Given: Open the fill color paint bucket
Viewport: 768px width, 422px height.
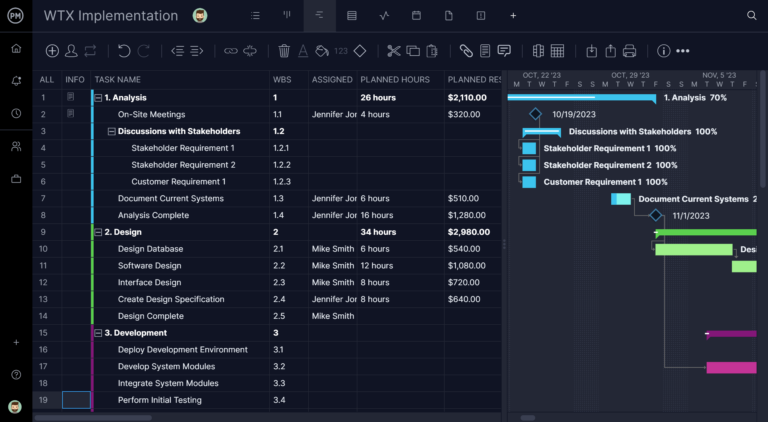Looking at the screenshot, I should click(322, 51).
